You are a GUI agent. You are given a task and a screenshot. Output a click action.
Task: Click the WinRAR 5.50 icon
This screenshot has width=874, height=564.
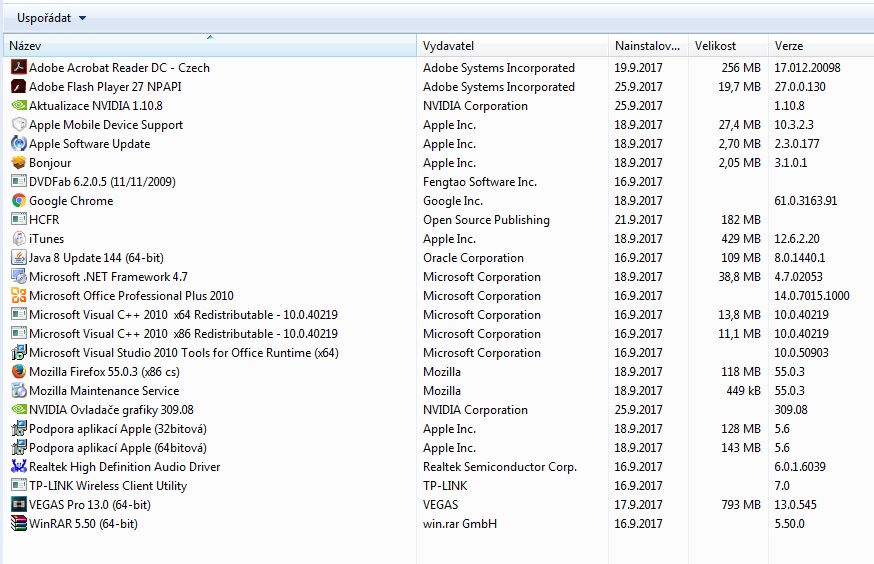[x=19, y=523]
